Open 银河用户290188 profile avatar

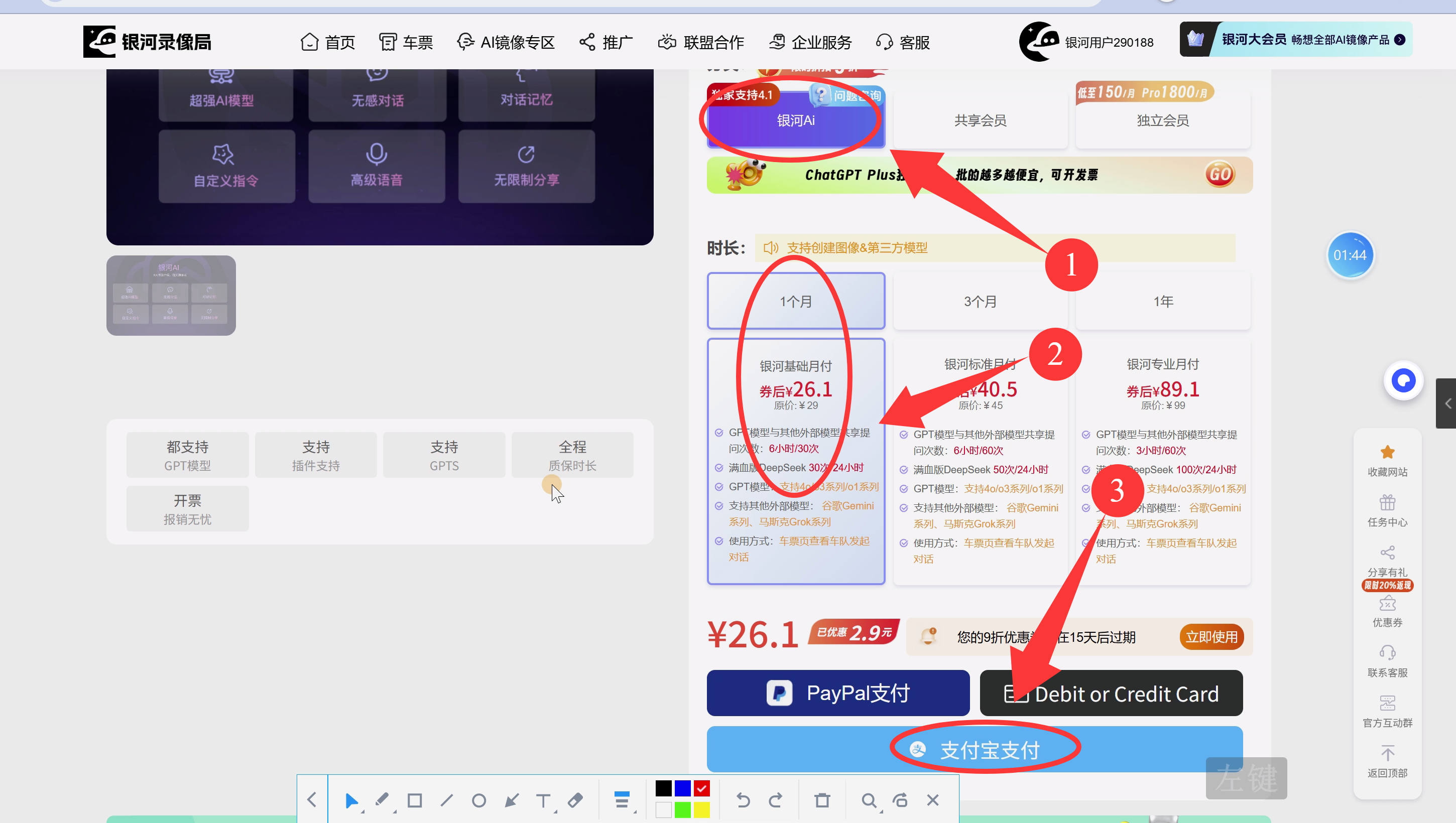pos(1039,41)
